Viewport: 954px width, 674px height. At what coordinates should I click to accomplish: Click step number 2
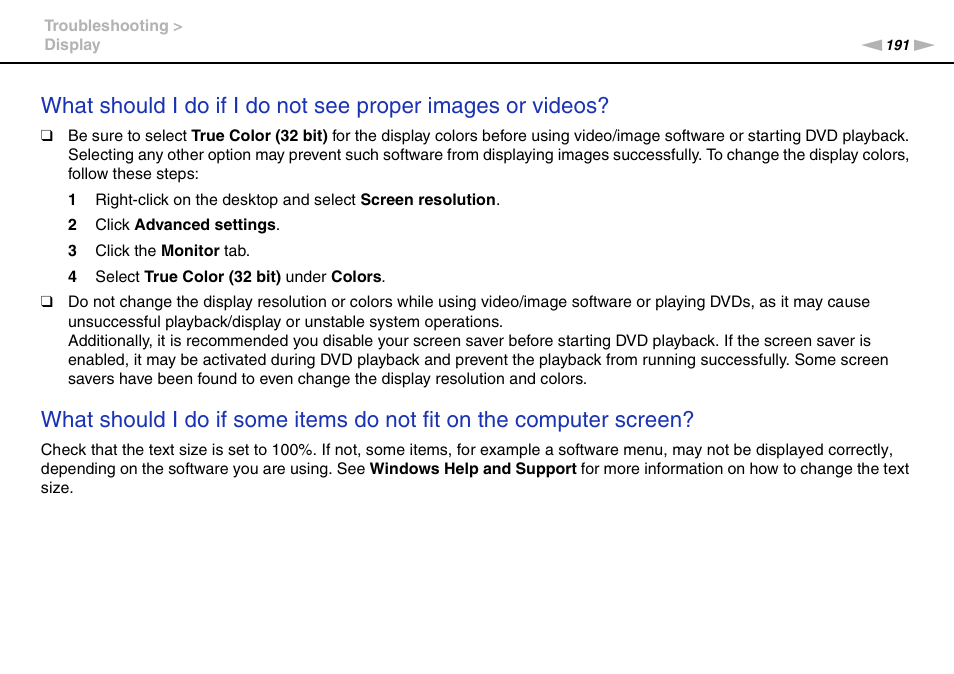pyautogui.click(x=72, y=225)
